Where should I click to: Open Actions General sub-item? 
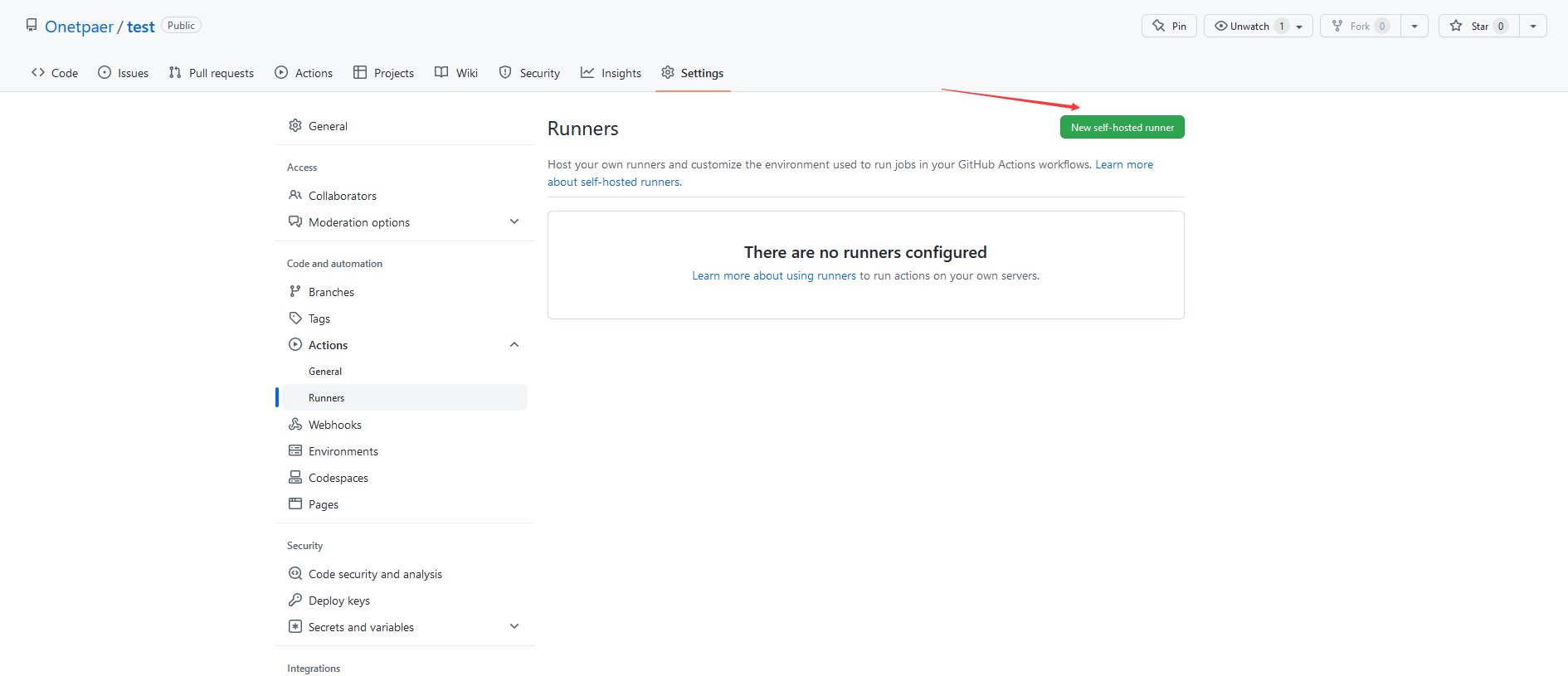(x=405, y=372)
